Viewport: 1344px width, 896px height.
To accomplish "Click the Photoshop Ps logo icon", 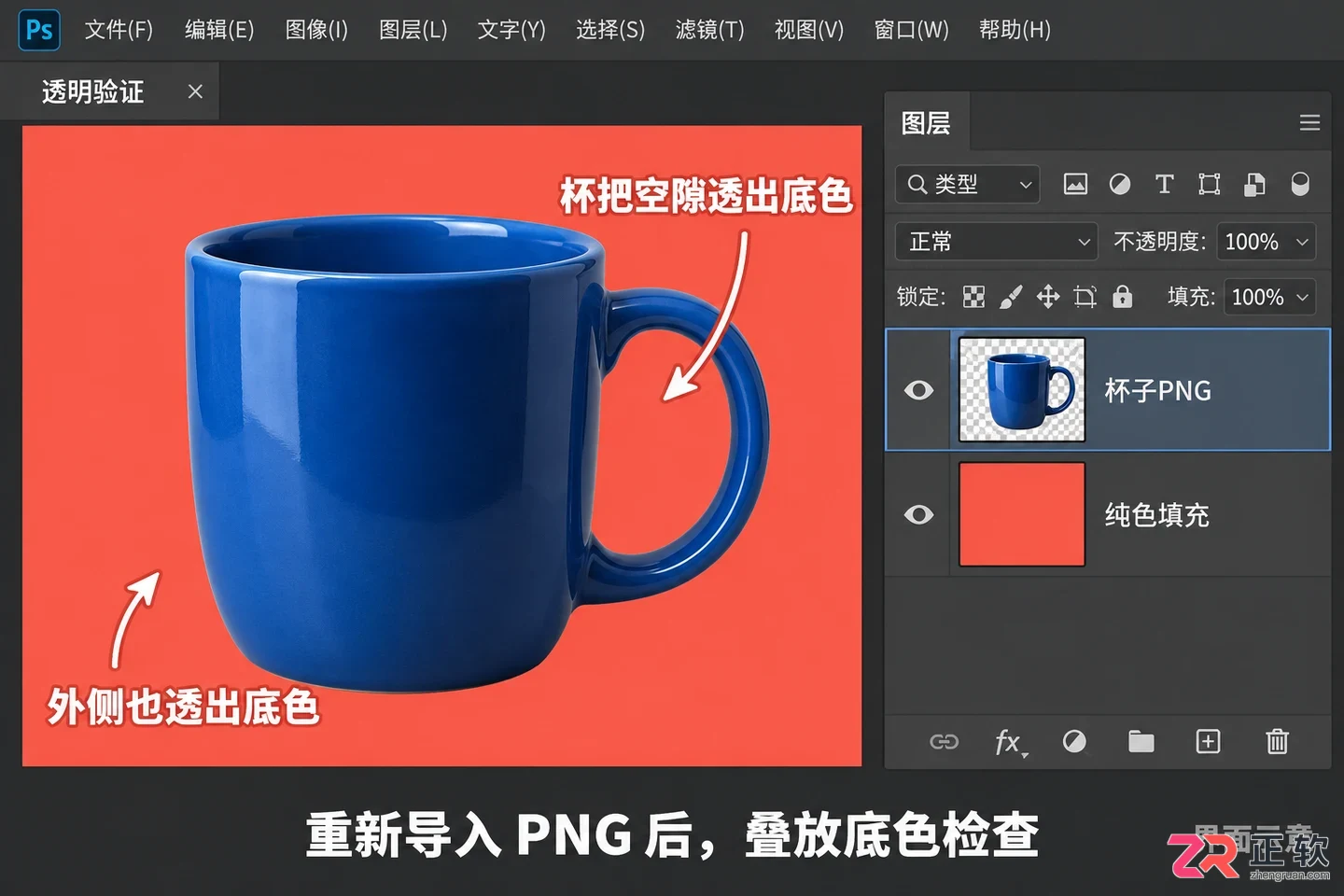I will coord(39,30).
